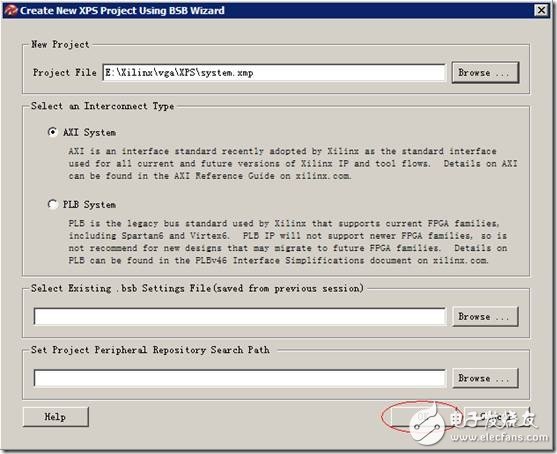Click inside the Project File path field
The image size is (557, 454).
(274, 73)
